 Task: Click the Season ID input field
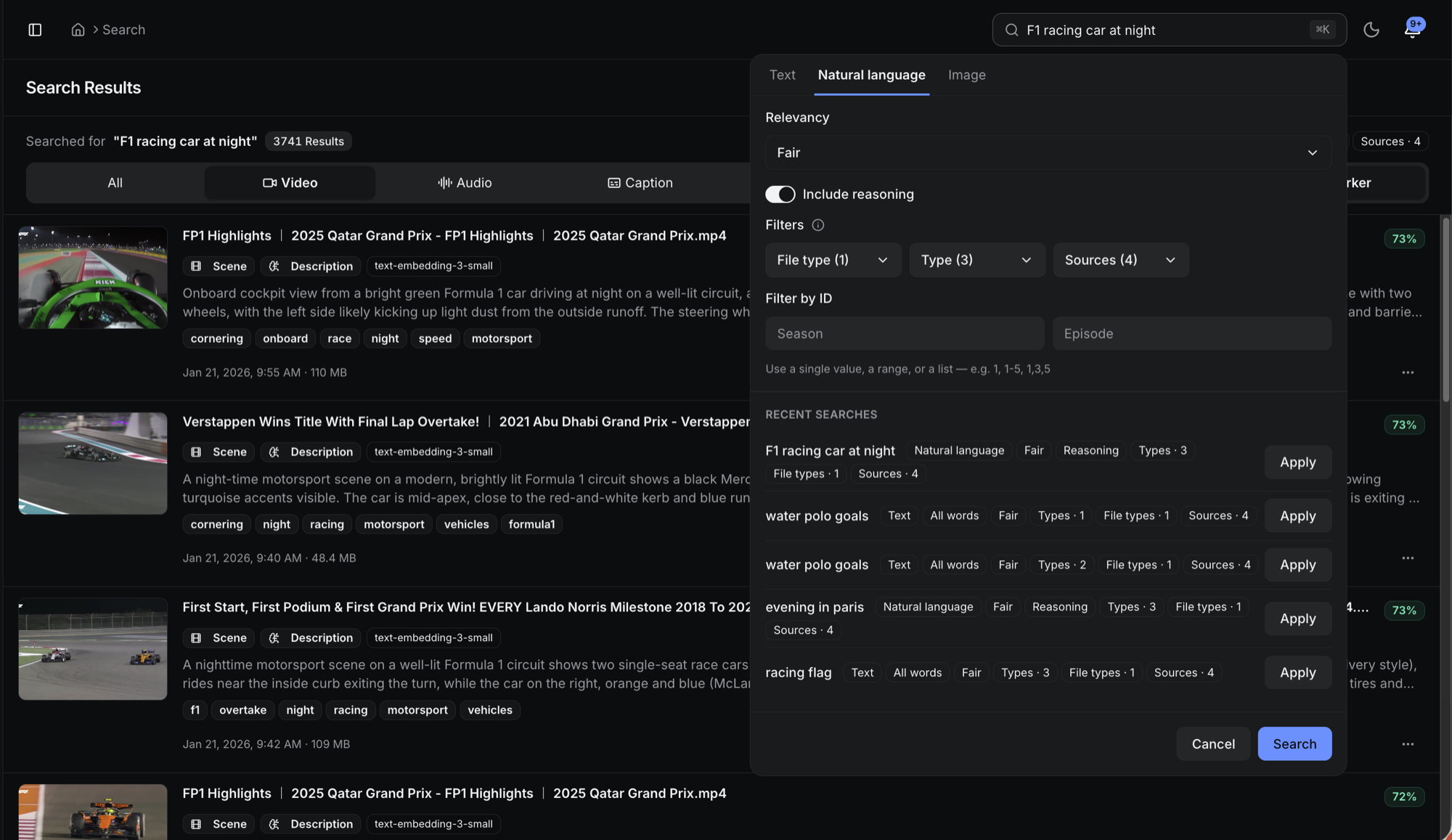[x=905, y=333]
